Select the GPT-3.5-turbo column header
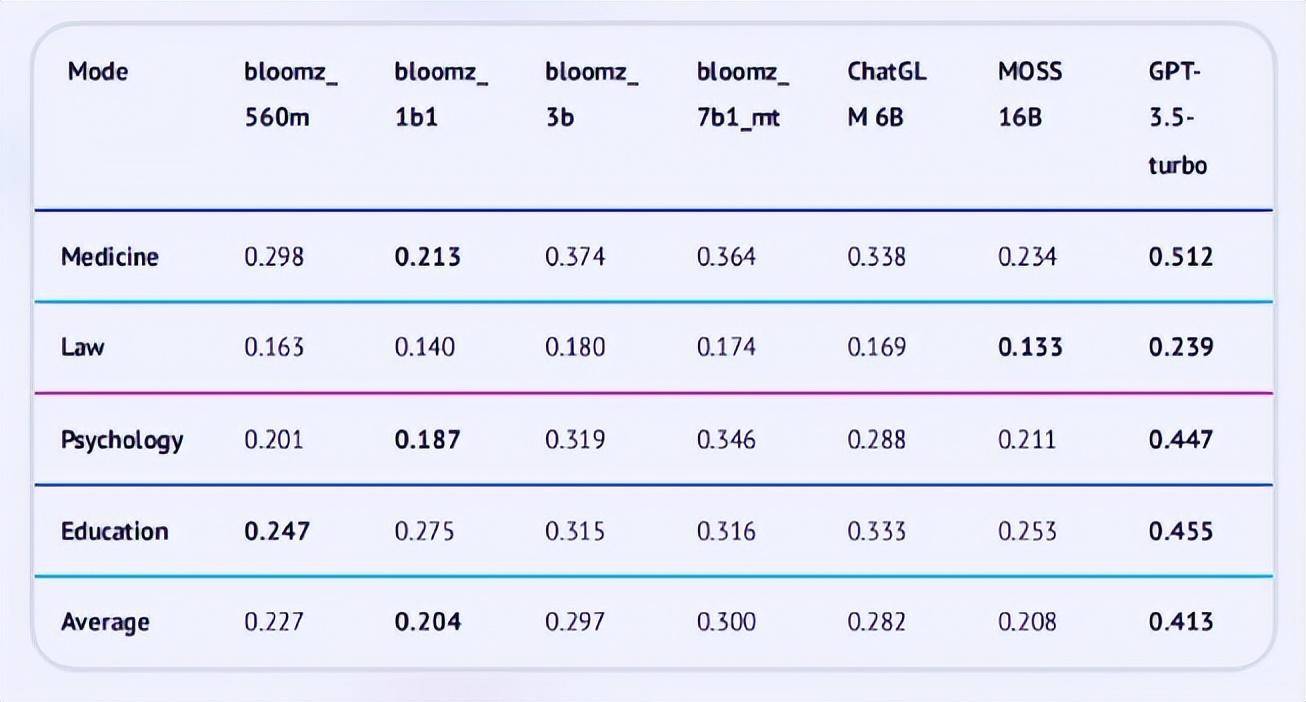 (x=1178, y=118)
